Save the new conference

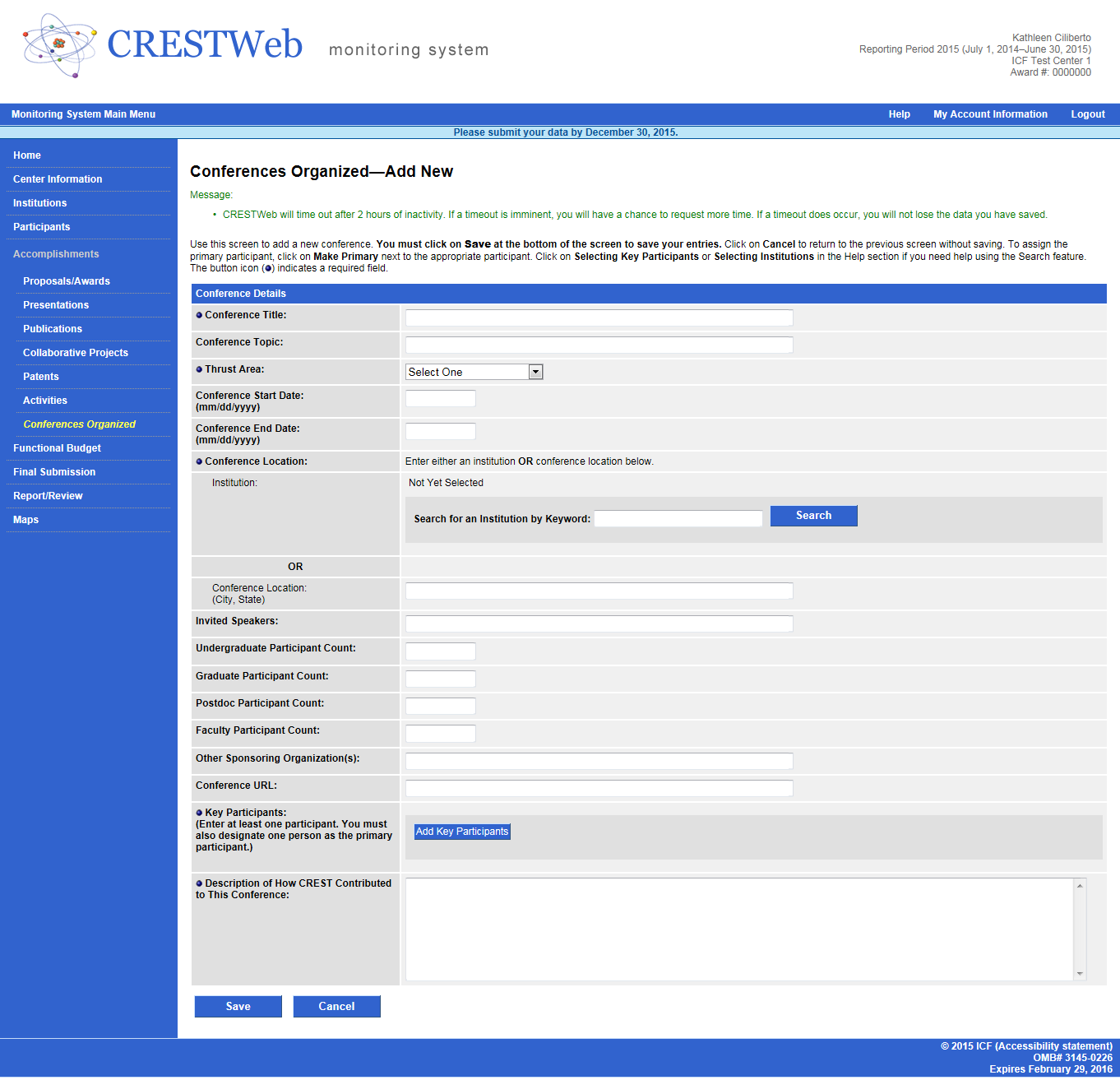click(x=238, y=1007)
